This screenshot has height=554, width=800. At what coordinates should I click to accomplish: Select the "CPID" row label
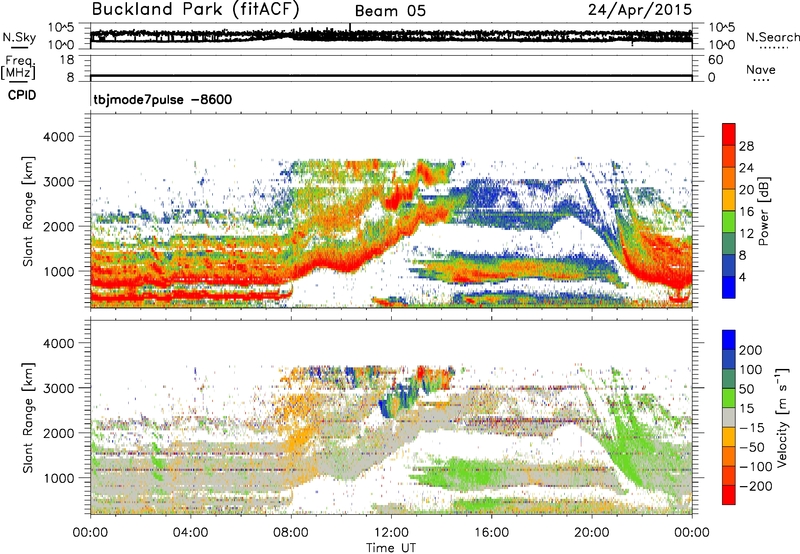22,95
